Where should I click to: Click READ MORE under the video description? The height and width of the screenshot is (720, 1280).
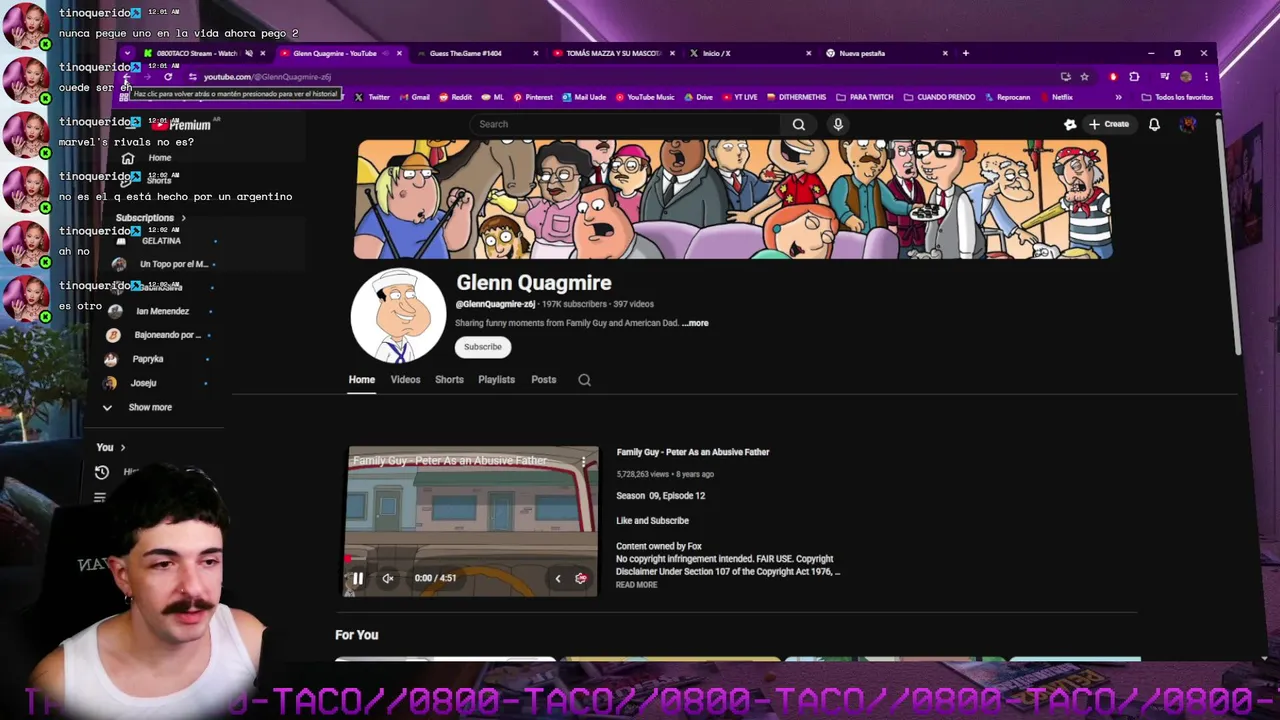(x=636, y=585)
